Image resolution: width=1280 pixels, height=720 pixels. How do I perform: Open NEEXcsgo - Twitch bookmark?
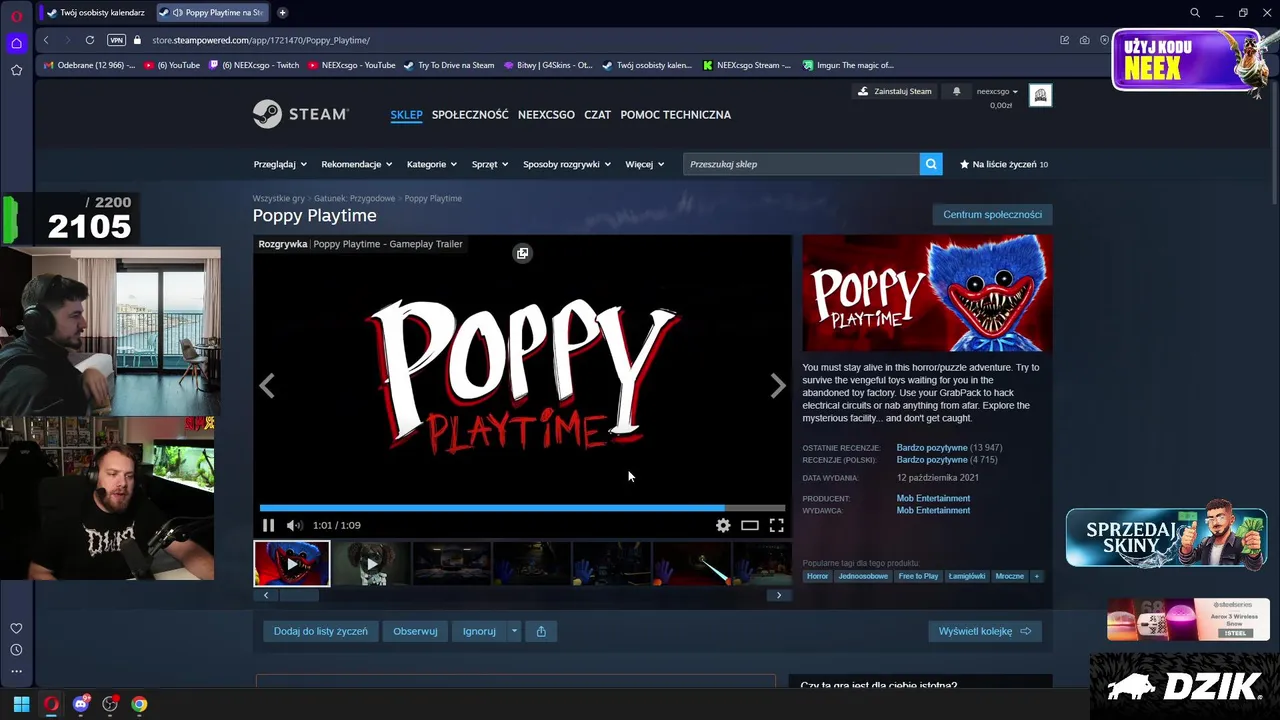(x=254, y=65)
